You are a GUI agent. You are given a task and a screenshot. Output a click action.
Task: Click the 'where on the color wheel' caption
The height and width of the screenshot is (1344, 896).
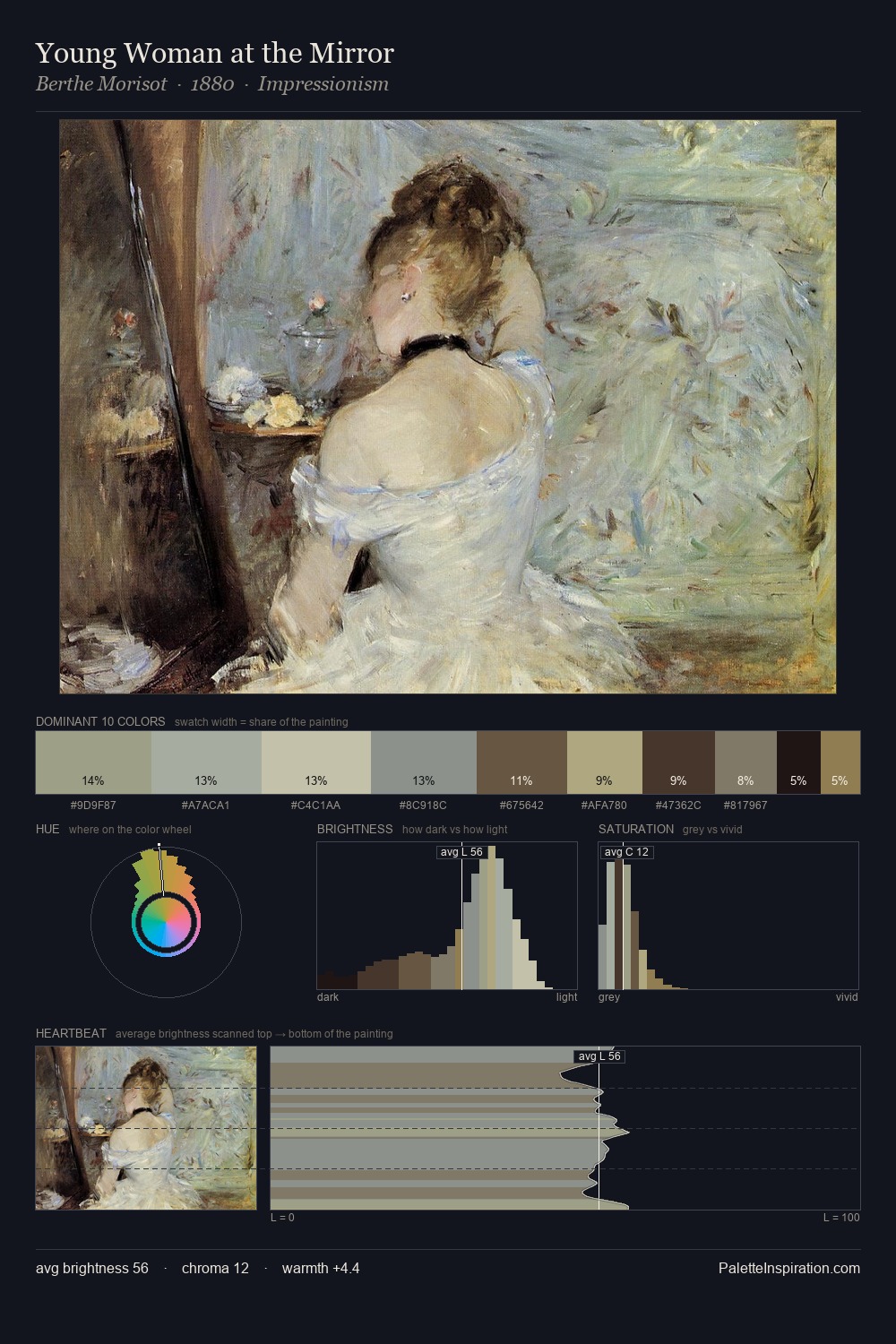(130, 830)
